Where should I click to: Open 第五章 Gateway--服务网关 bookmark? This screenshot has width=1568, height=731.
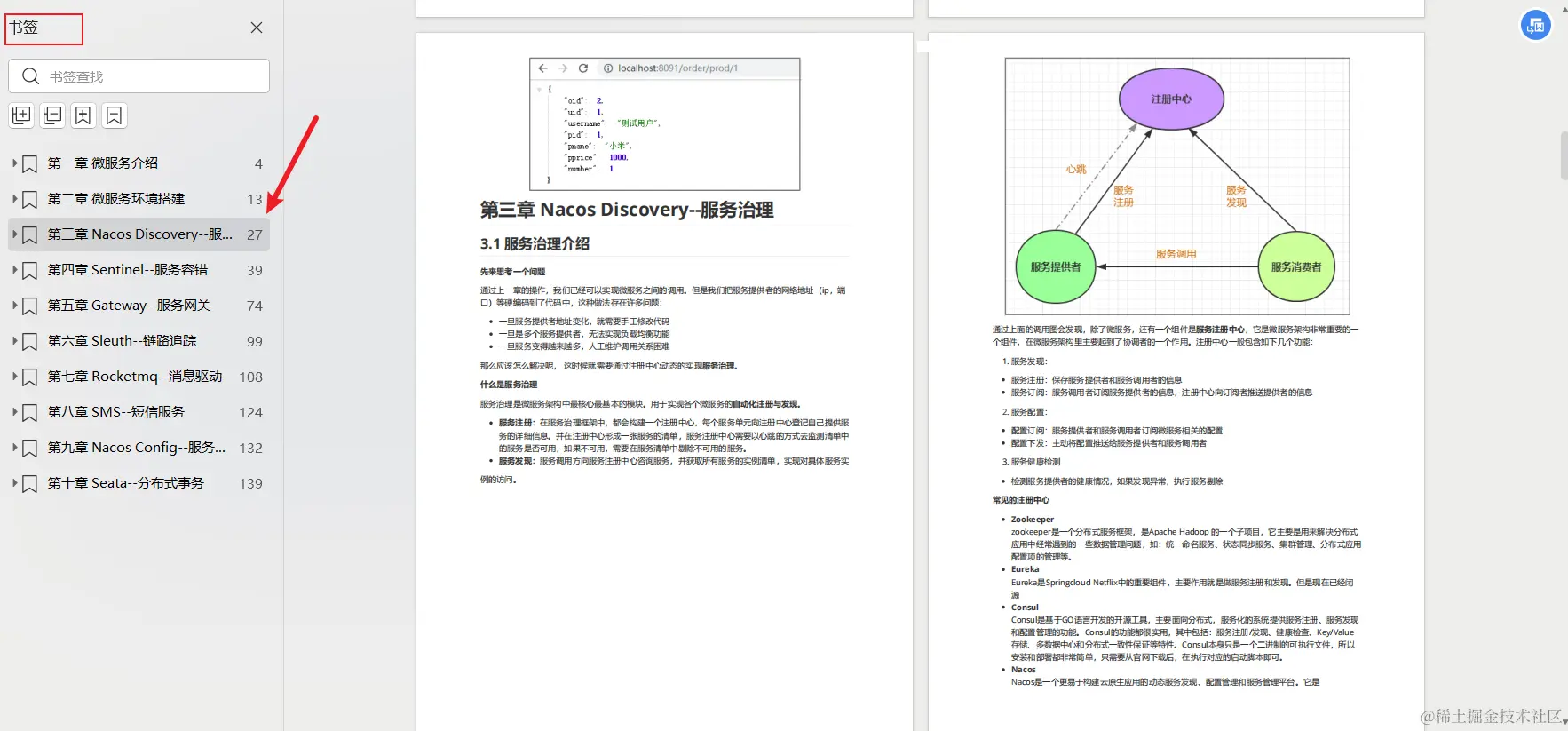pyautogui.click(x=129, y=305)
